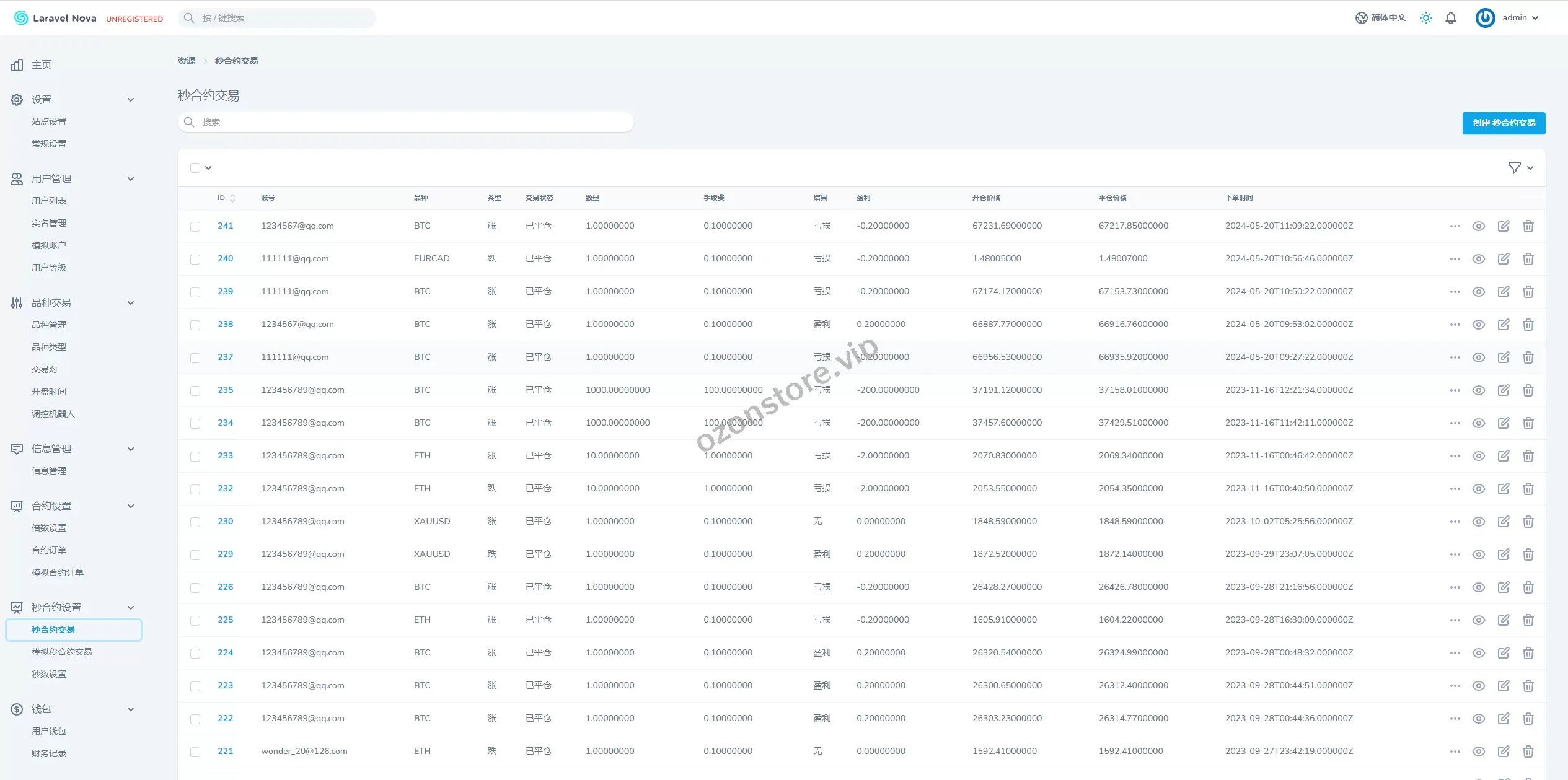This screenshot has width=1568, height=780.
Task: Click the edit icon for row 224
Action: [x=1503, y=653]
